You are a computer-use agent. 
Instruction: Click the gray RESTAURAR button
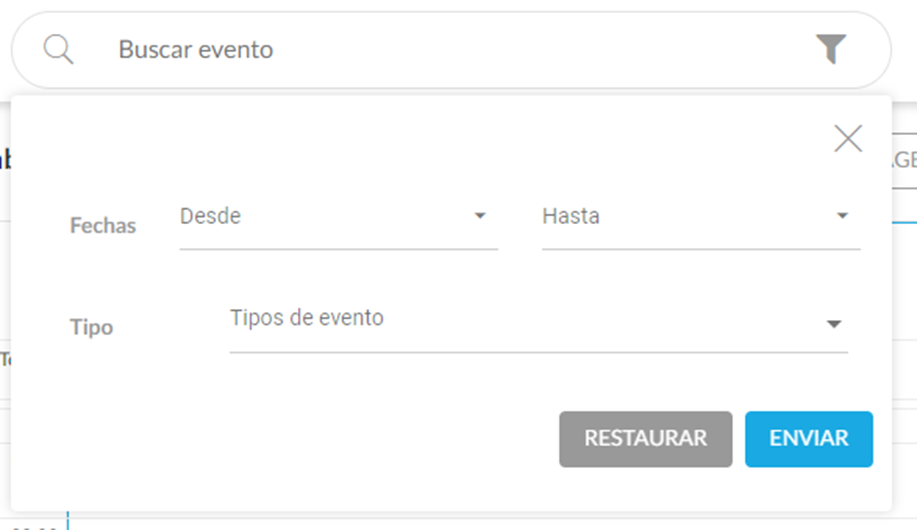coord(646,439)
